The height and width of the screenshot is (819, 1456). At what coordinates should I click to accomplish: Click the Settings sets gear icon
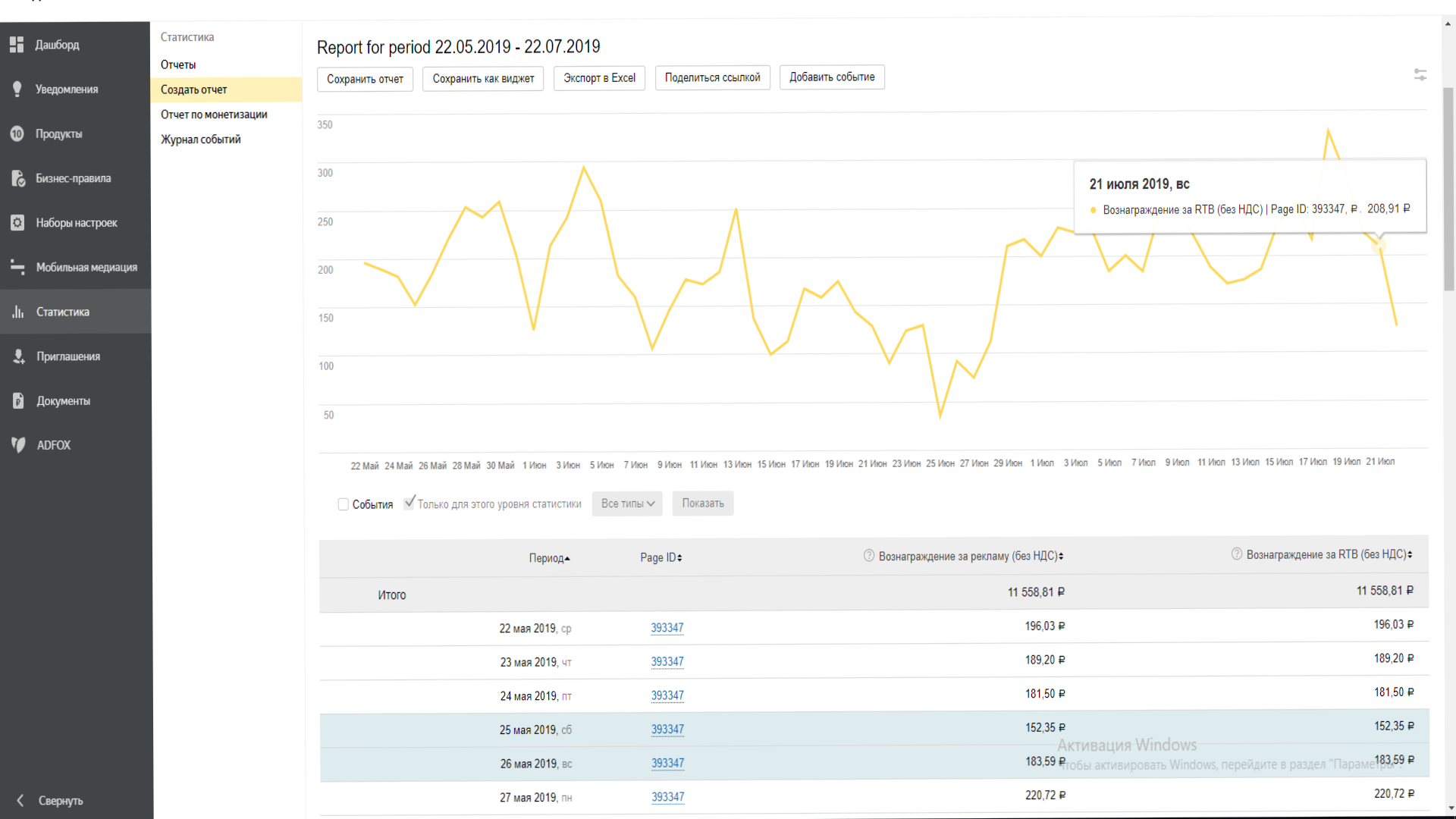pyautogui.click(x=17, y=223)
